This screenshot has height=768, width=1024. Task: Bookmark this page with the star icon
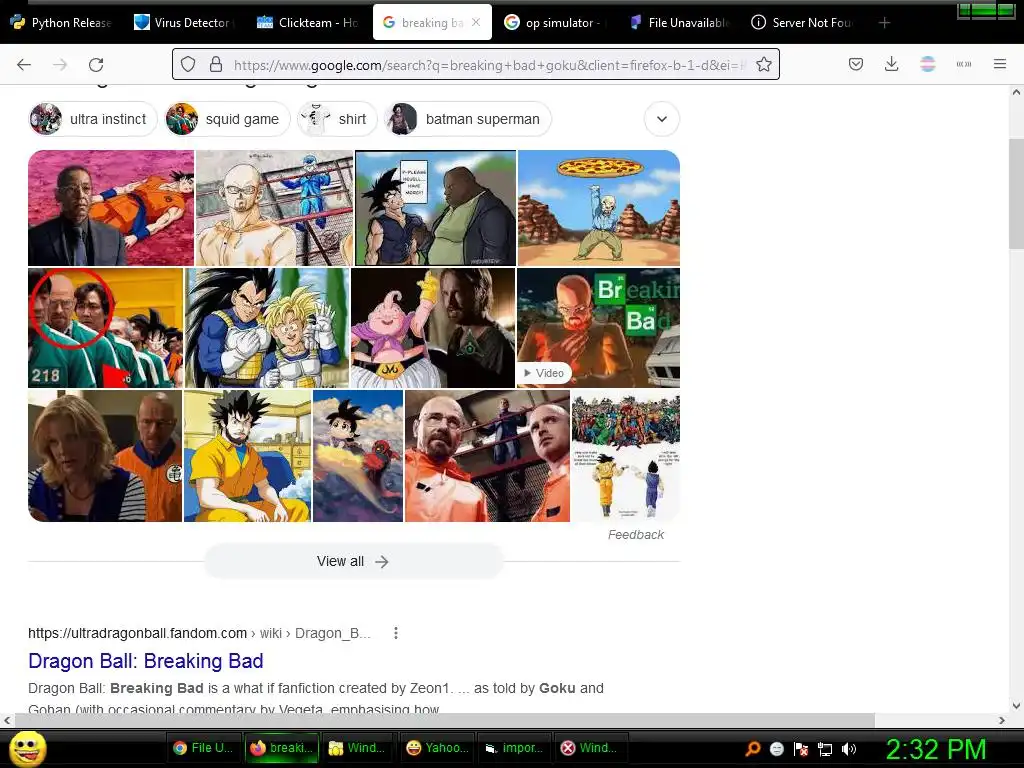point(763,64)
